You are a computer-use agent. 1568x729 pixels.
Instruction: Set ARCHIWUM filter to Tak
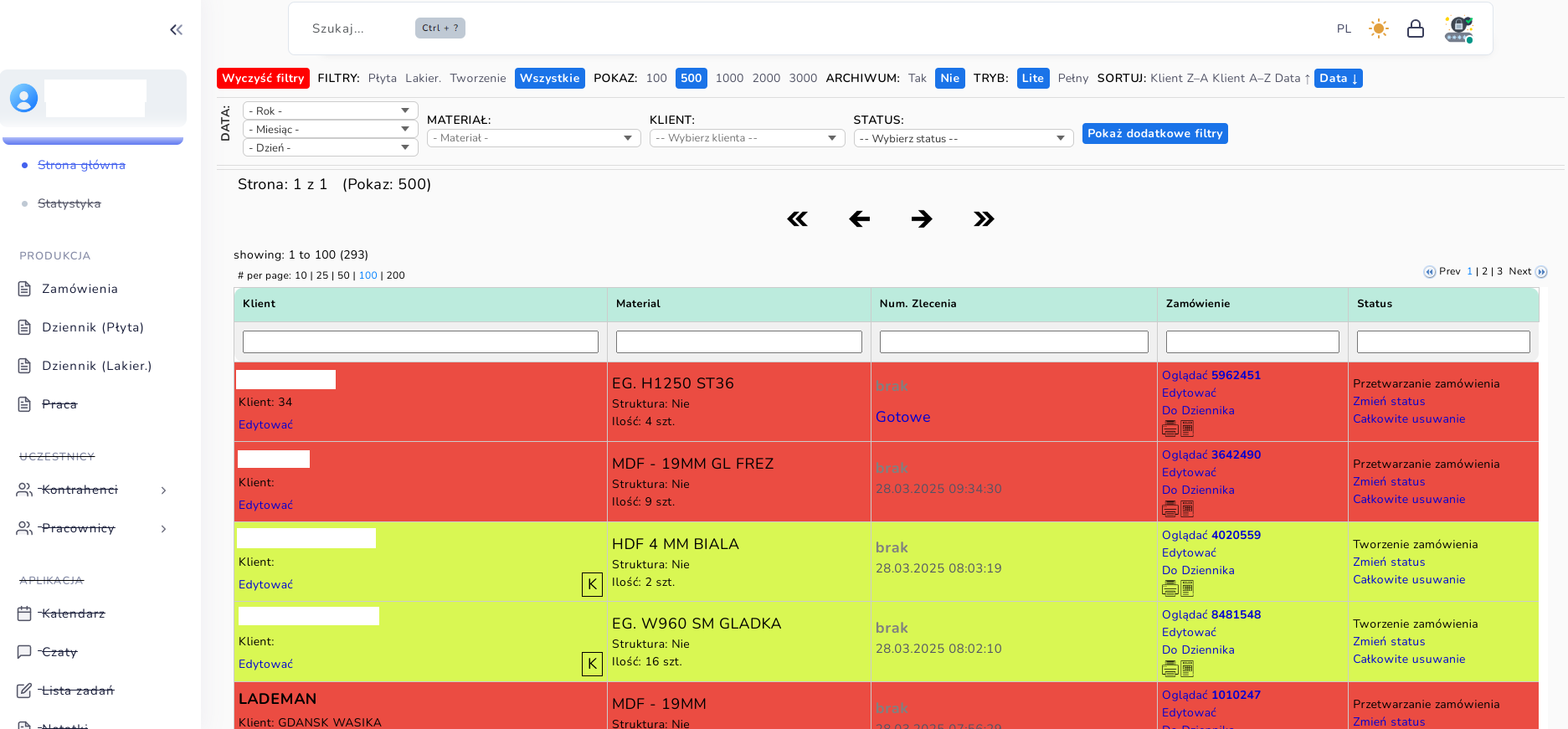pos(918,78)
